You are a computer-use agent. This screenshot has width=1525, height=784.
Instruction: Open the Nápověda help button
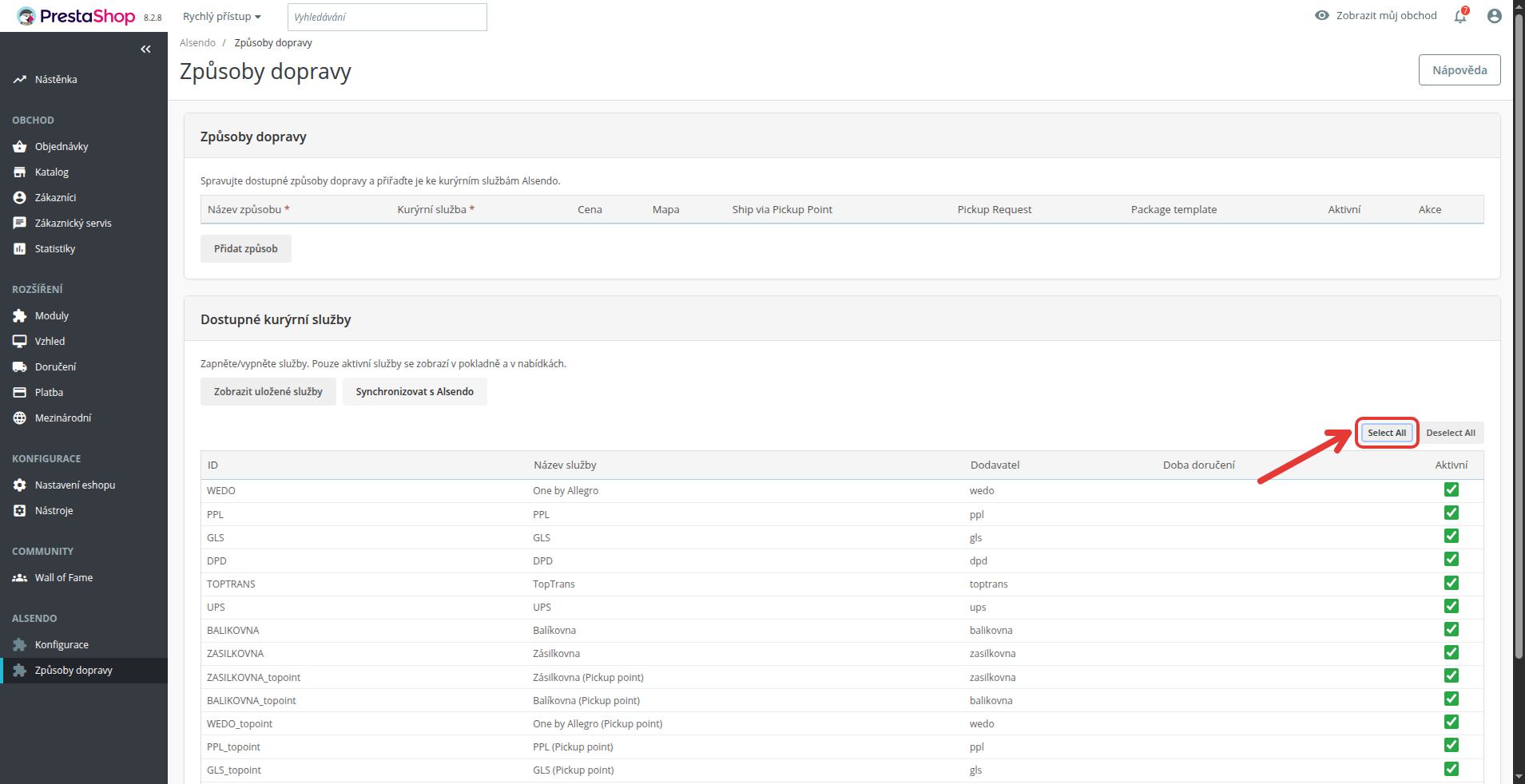1459,70
